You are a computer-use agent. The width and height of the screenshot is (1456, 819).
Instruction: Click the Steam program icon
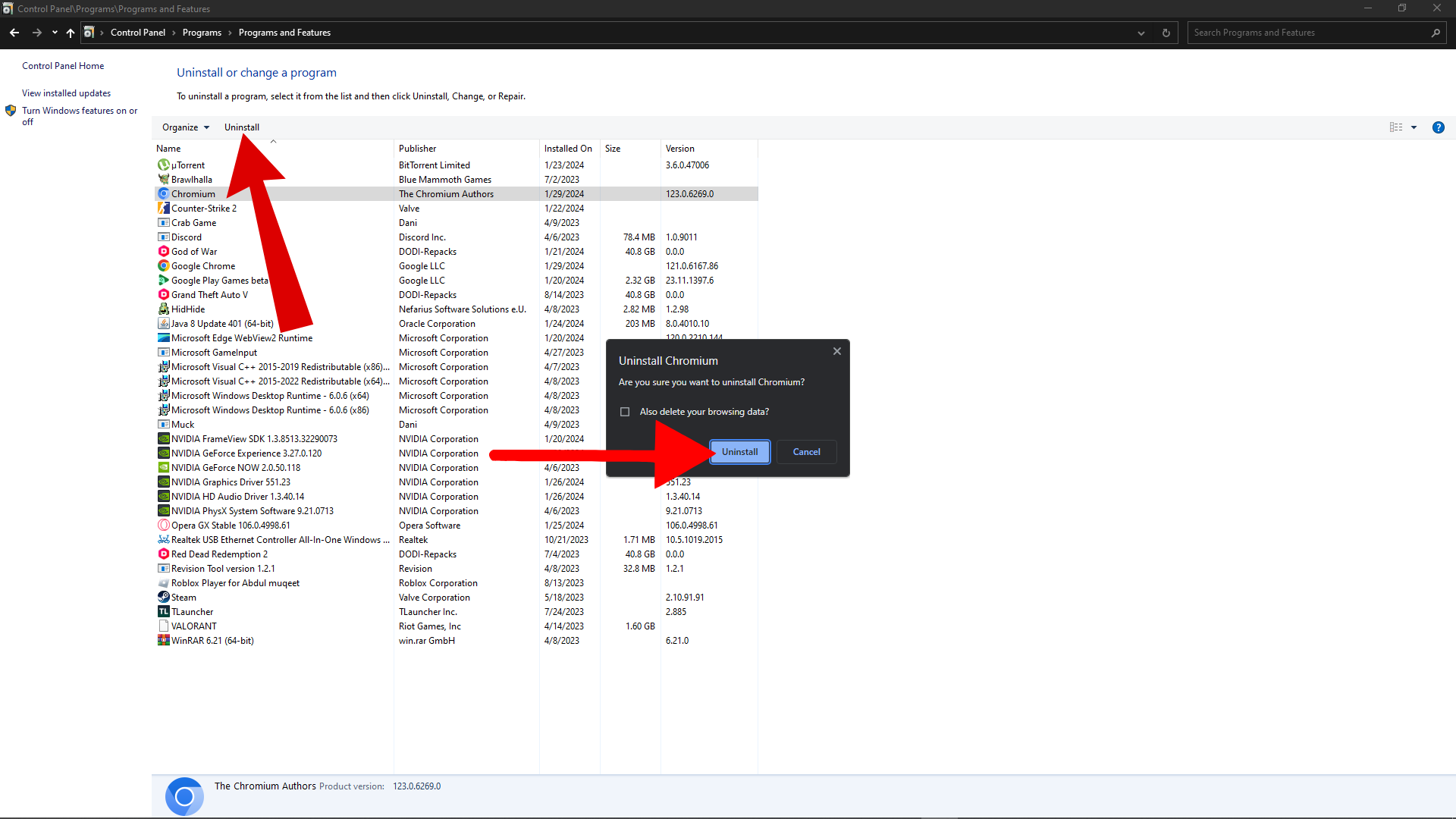click(163, 597)
